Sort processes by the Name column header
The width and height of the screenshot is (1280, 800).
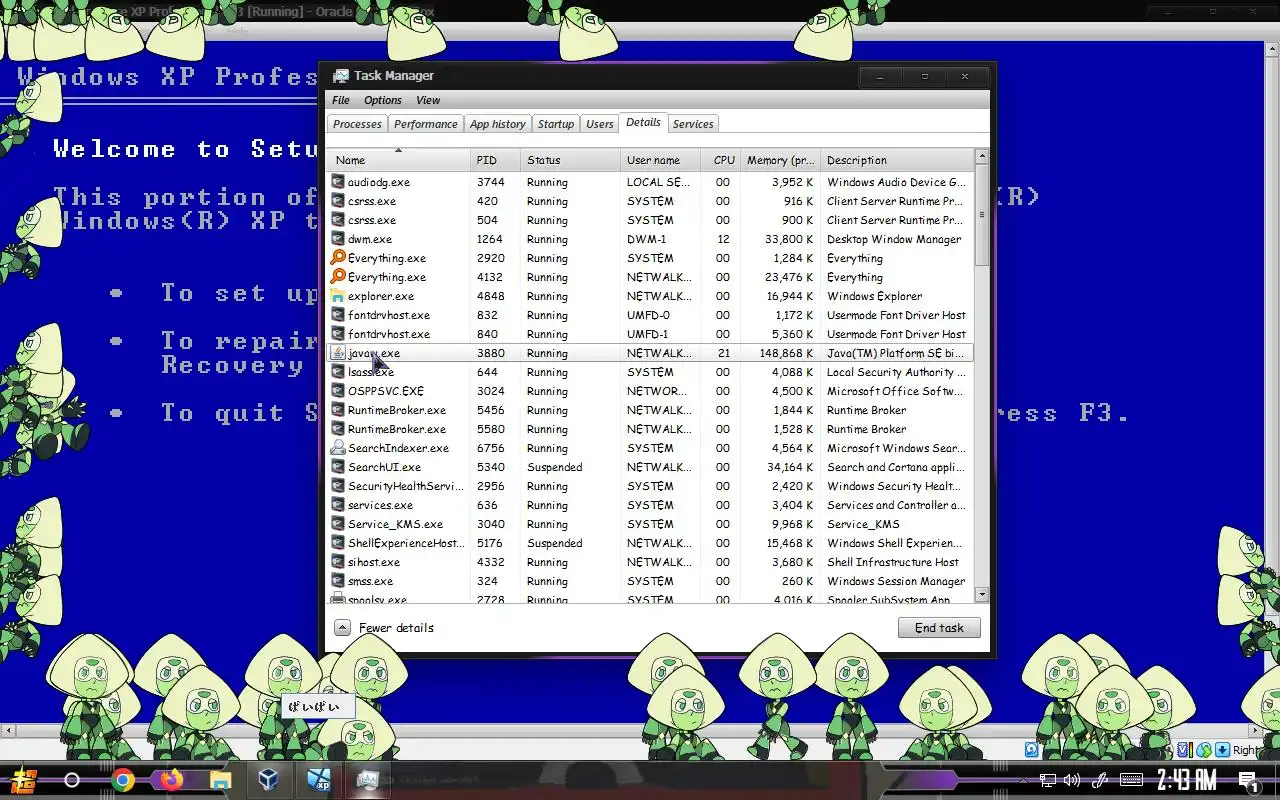(398, 160)
